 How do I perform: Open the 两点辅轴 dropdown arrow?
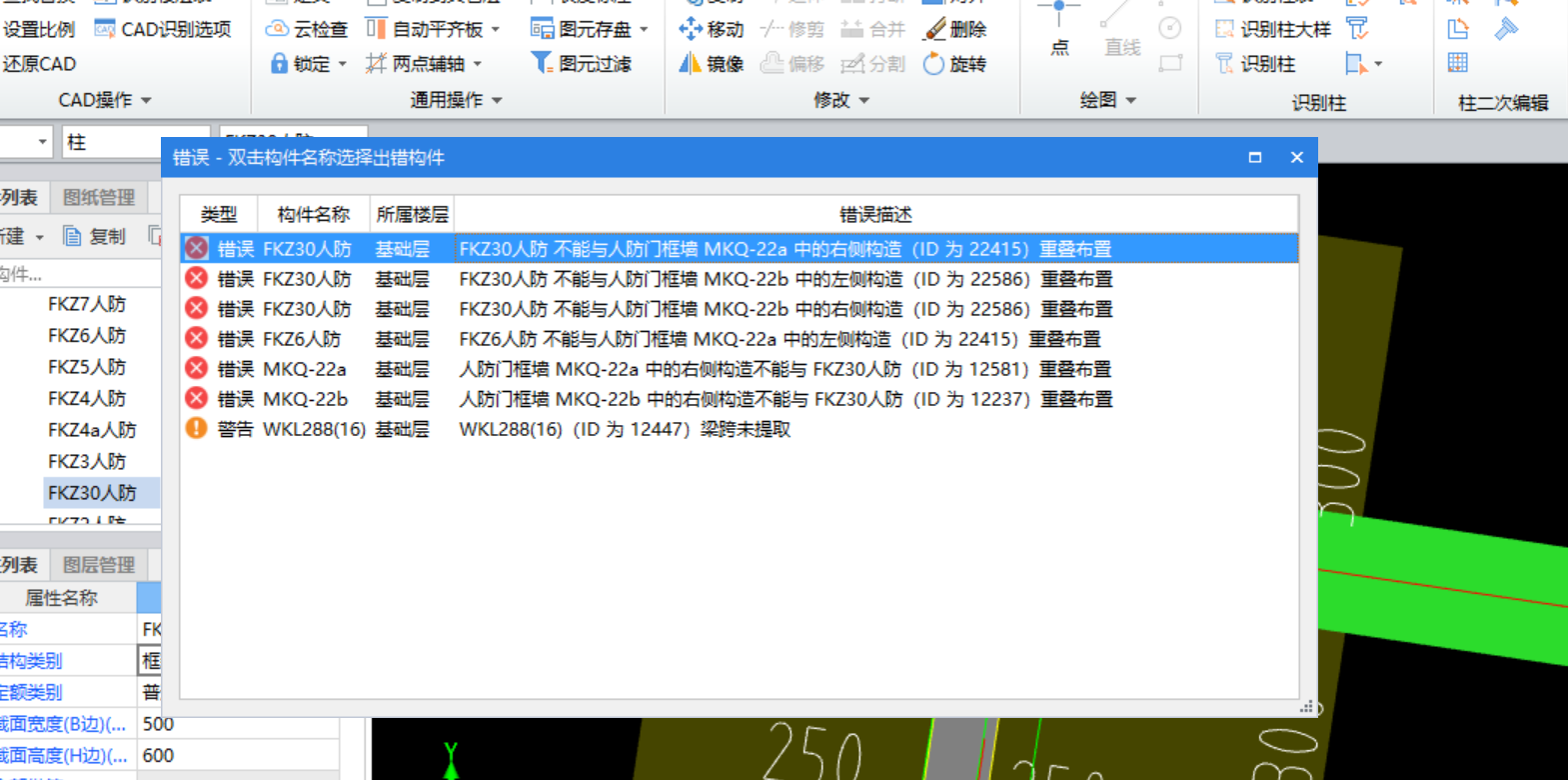(x=478, y=64)
